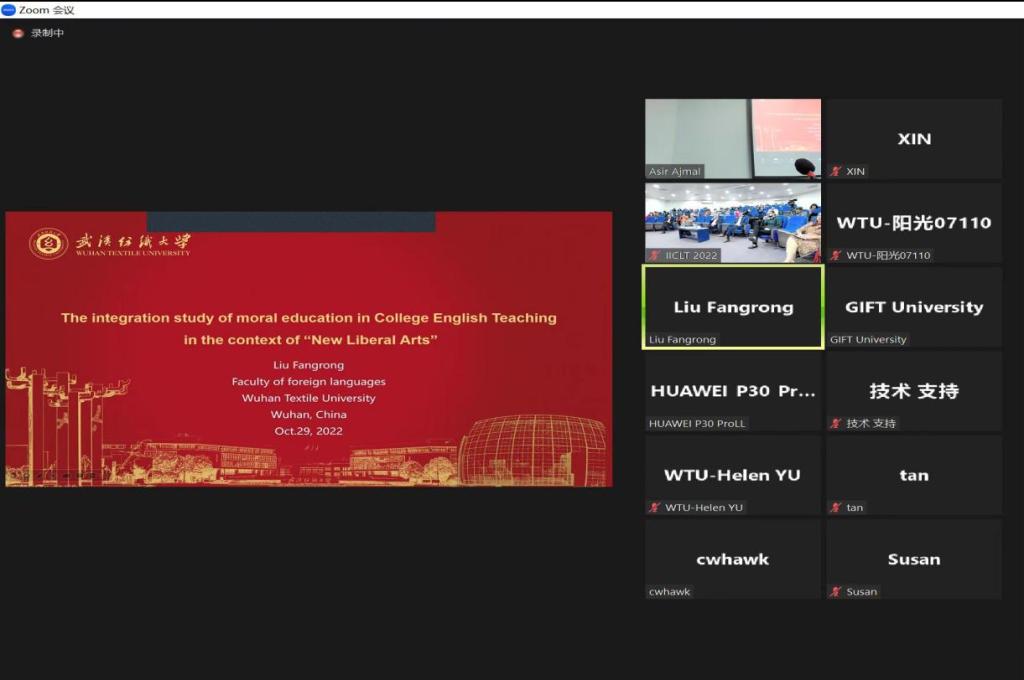Click the muted mic icon beside 技术 支持

(836, 423)
